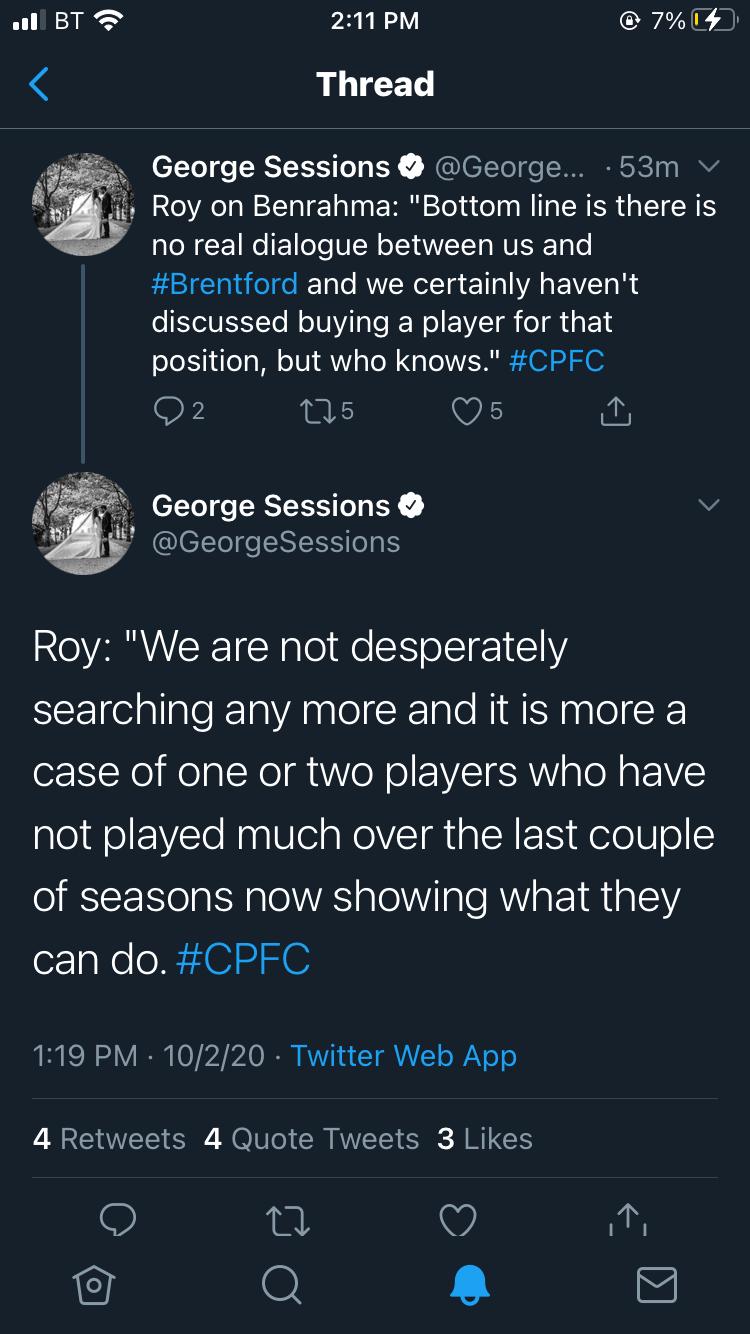View the 4 Retweets list

(x=109, y=1139)
